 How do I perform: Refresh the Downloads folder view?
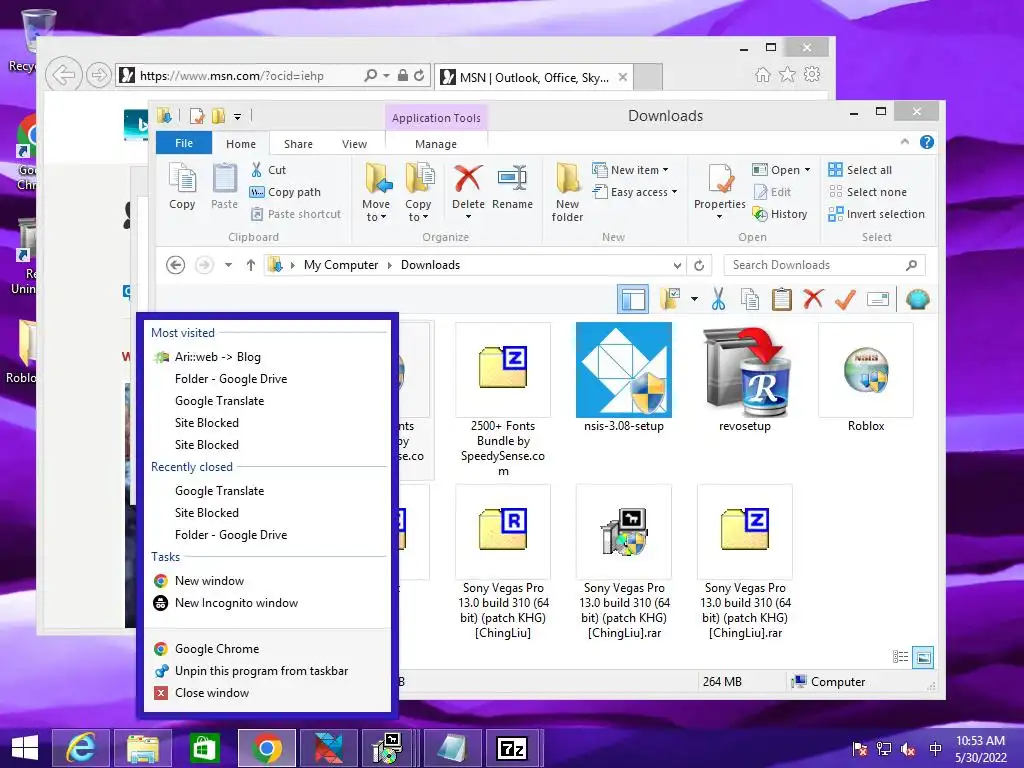(699, 265)
